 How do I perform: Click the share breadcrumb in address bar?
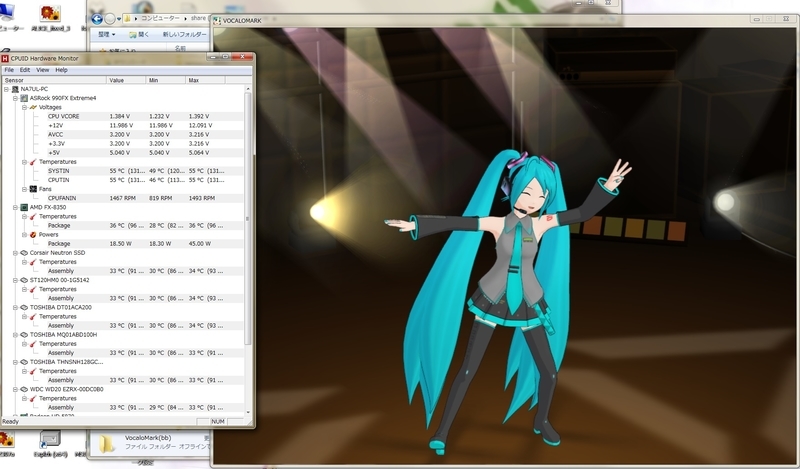[x=198, y=18]
